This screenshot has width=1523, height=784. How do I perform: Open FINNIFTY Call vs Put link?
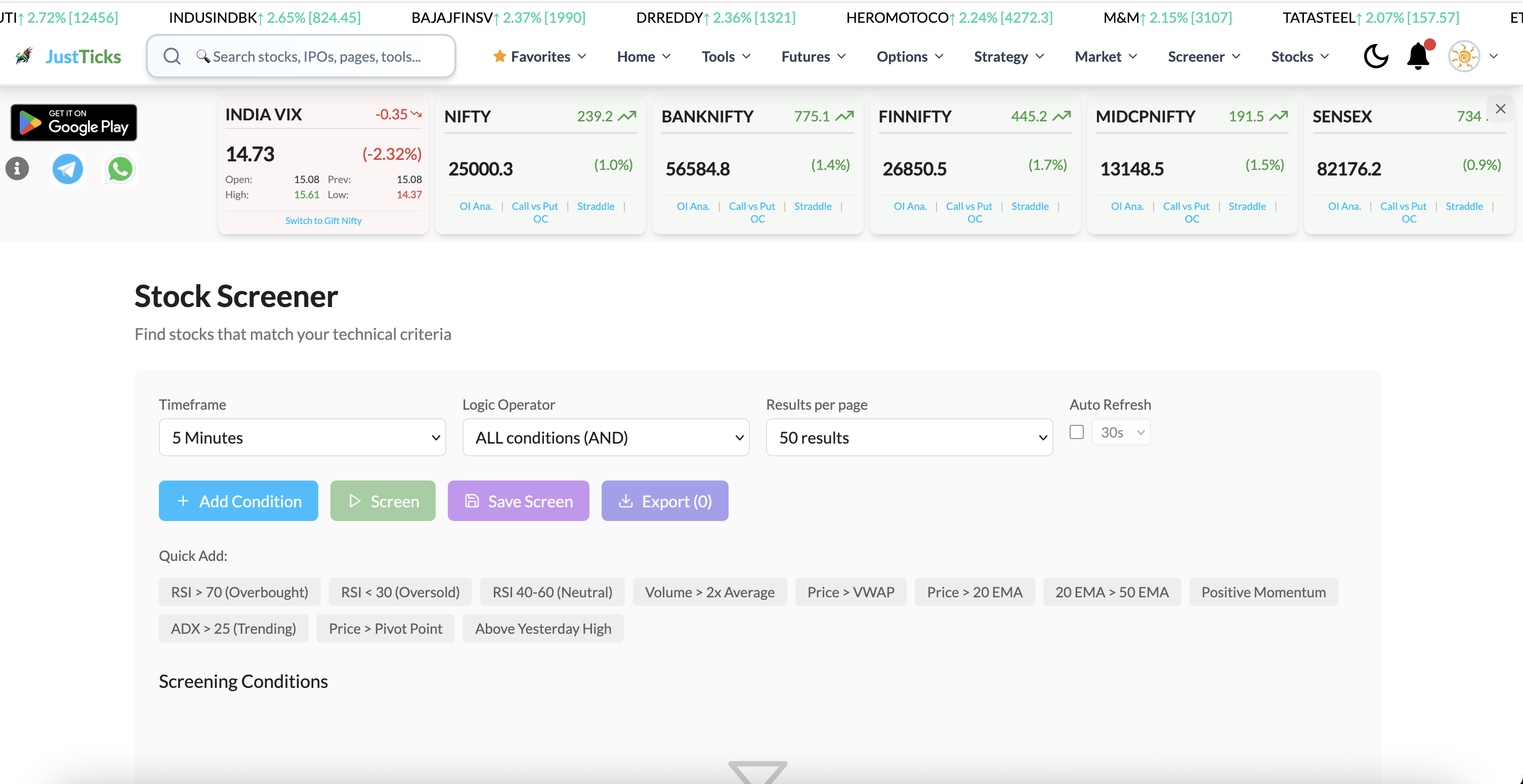pyautogui.click(x=969, y=206)
